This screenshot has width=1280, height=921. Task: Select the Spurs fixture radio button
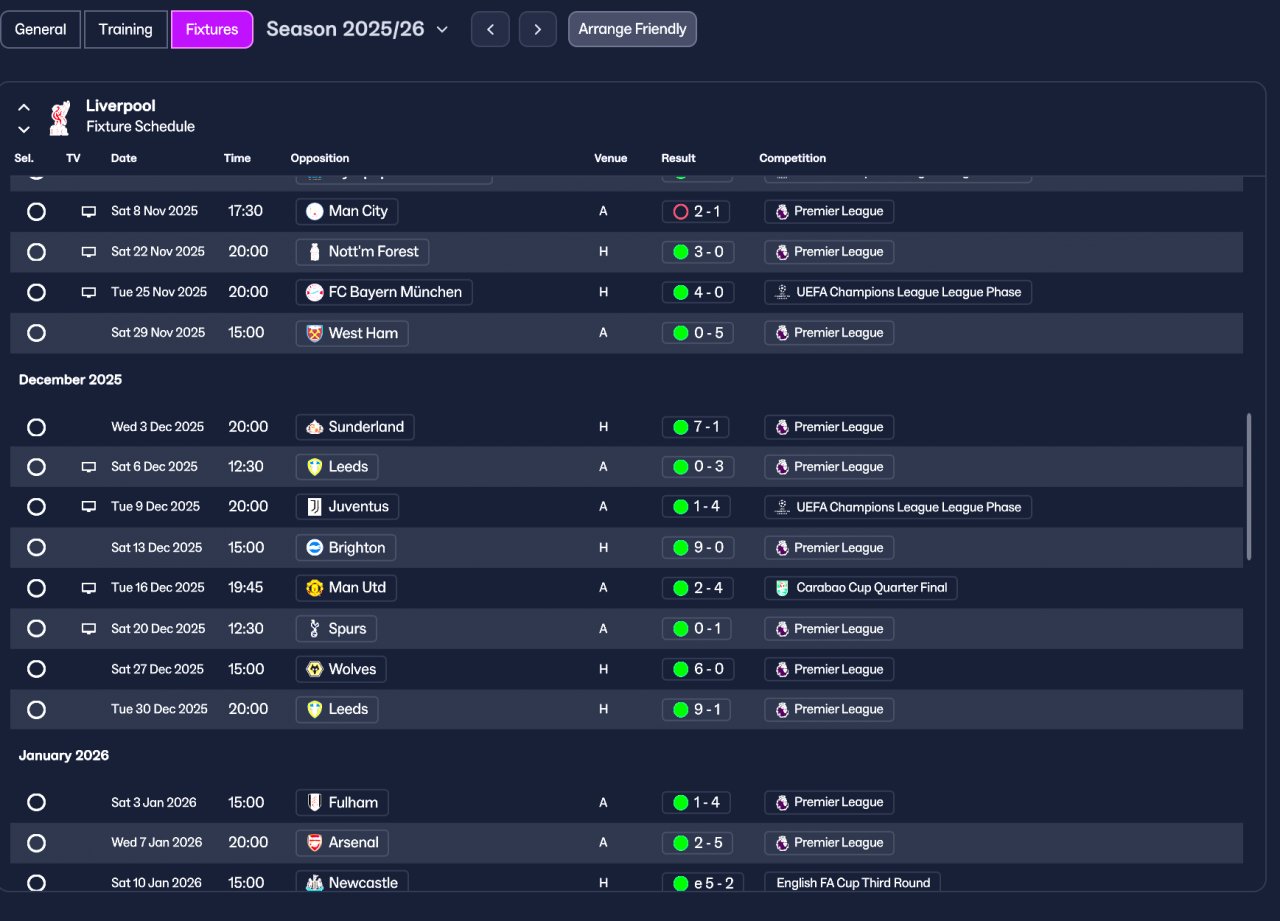(x=36, y=629)
